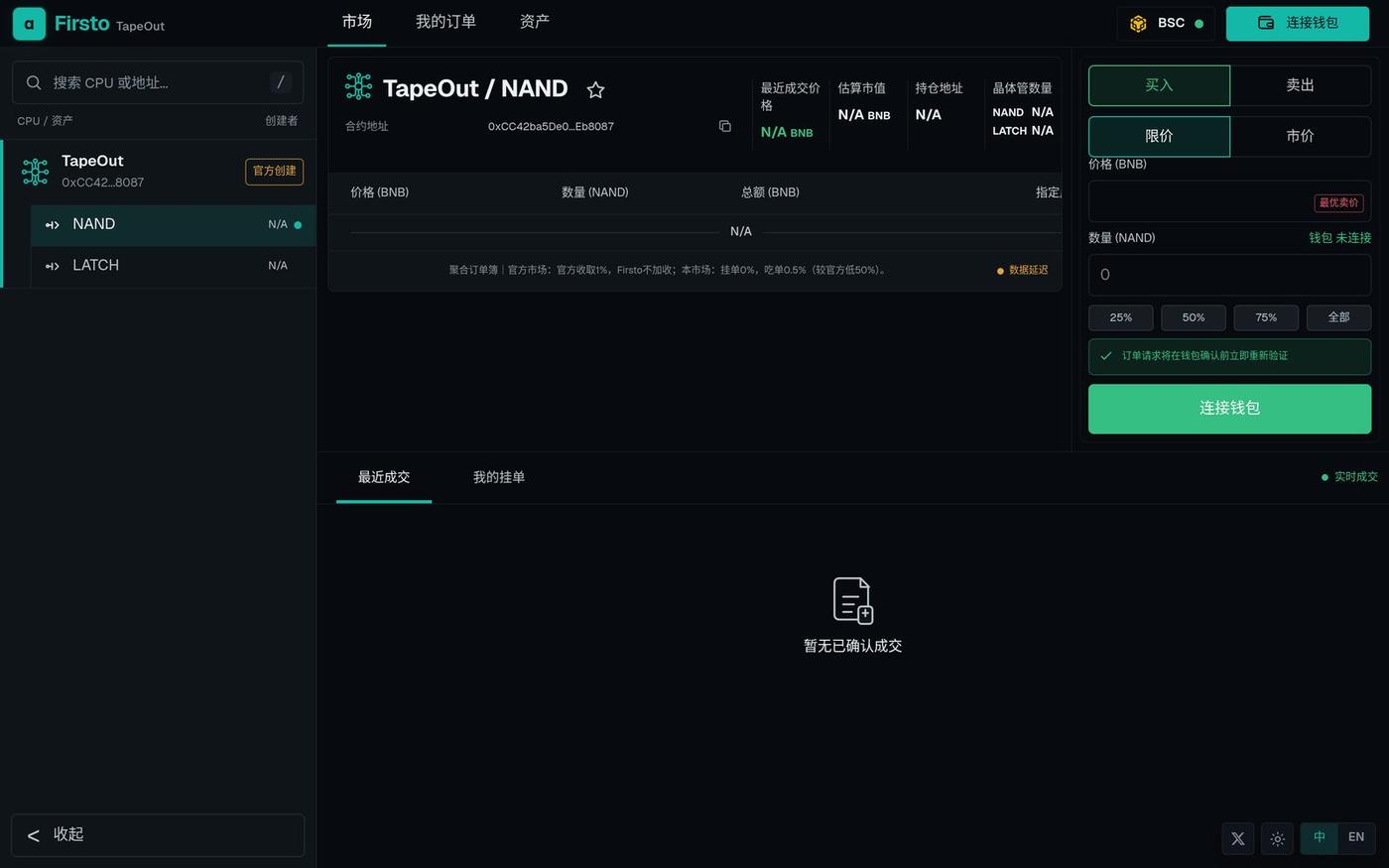Select the TapeOut CPU row
Viewport: 1389px width, 868px height.
point(160,171)
